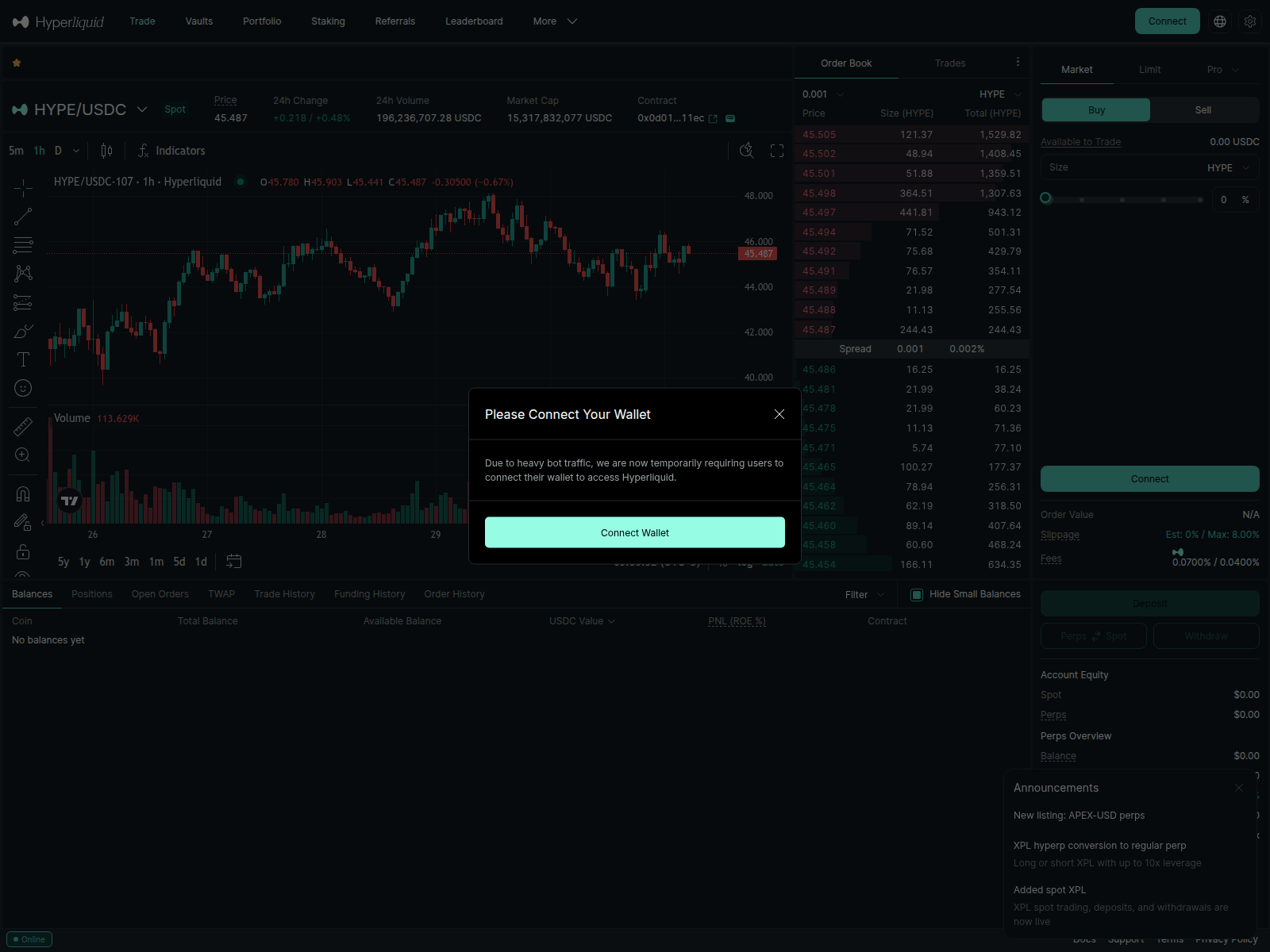Click the Hyperliquid logo
The height and width of the screenshot is (952, 1270).
click(58, 21)
